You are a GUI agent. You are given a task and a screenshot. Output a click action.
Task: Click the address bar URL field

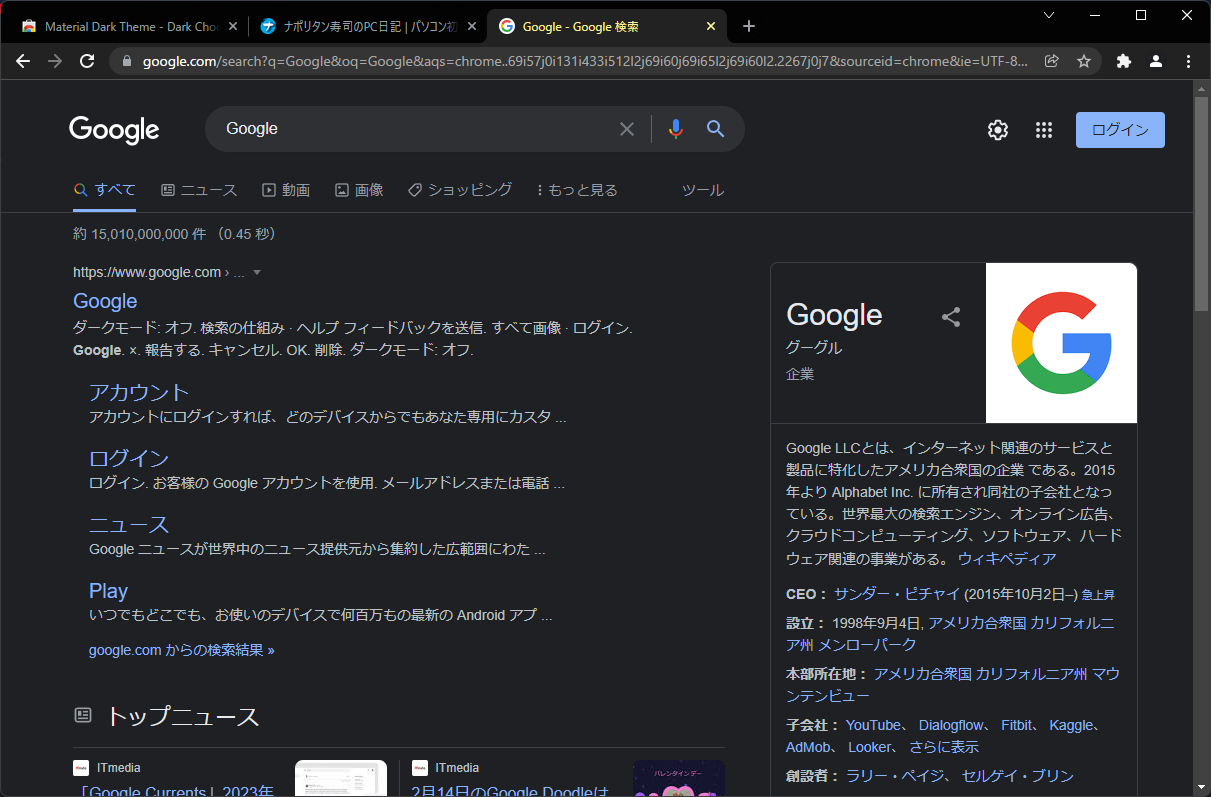pyautogui.click(x=585, y=61)
